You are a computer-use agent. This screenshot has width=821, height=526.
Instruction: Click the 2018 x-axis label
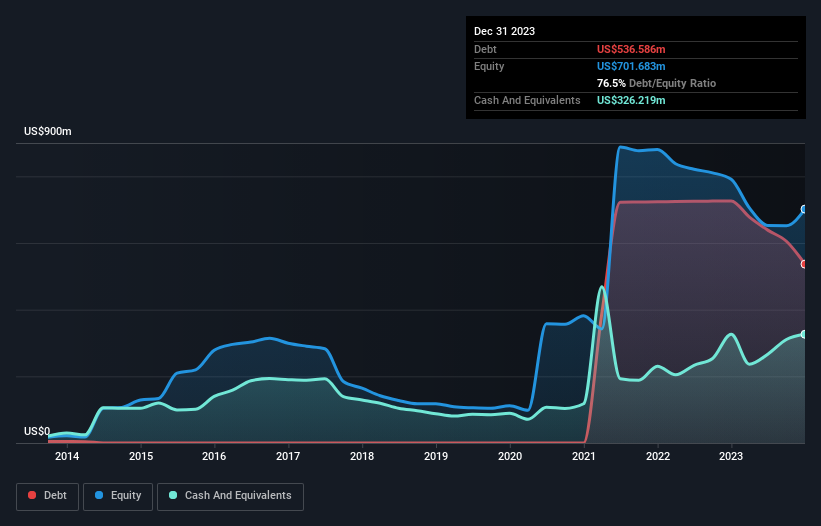(x=362, y=456)
